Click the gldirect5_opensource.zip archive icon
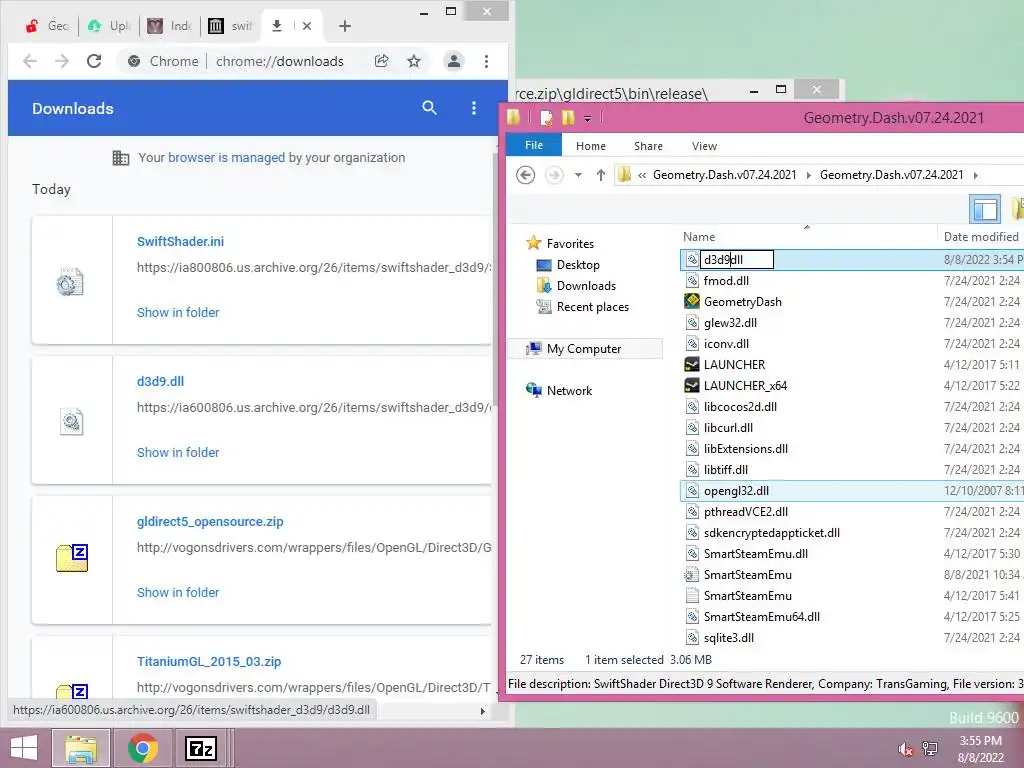The image size is (1024, 768). [72, 558]
